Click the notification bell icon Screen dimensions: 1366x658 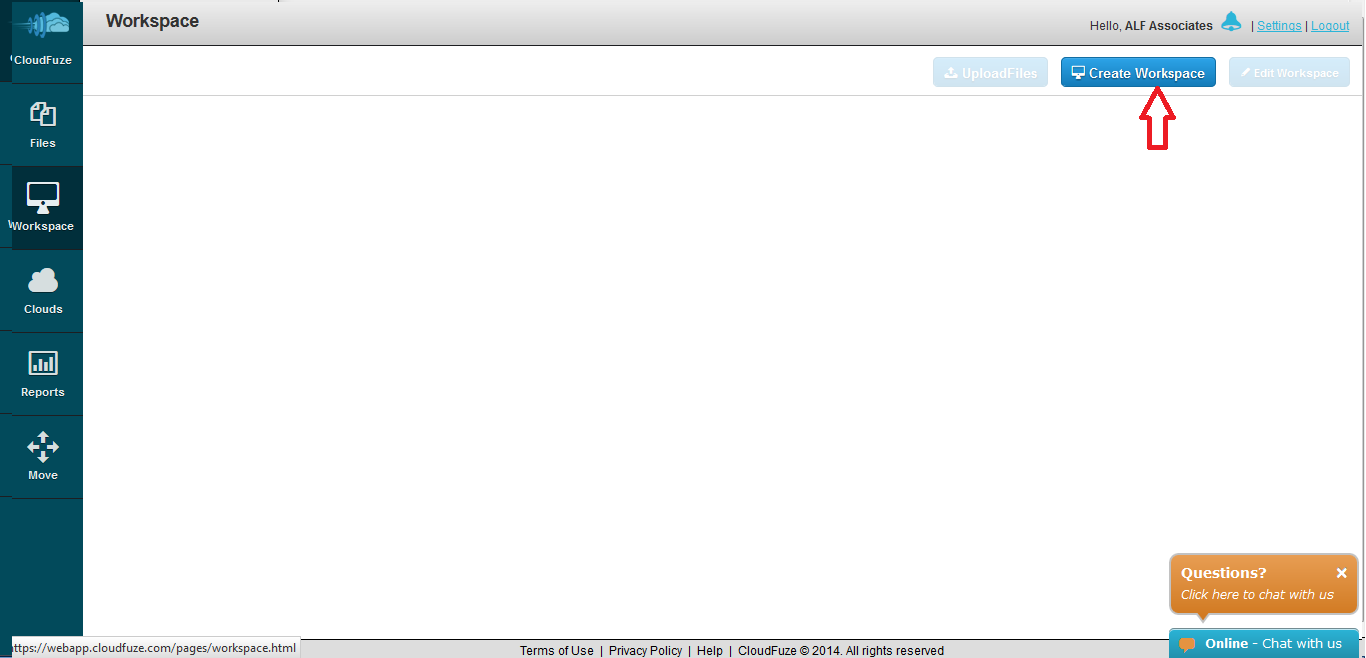pos(1231,22)
